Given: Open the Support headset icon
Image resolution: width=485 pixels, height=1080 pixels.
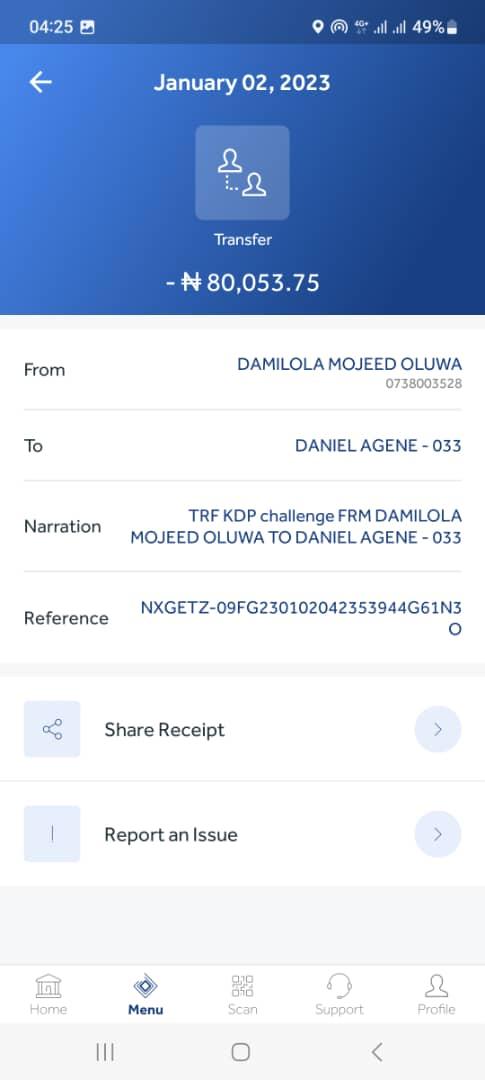Looking at the screenshot, I should coord(339,986).
